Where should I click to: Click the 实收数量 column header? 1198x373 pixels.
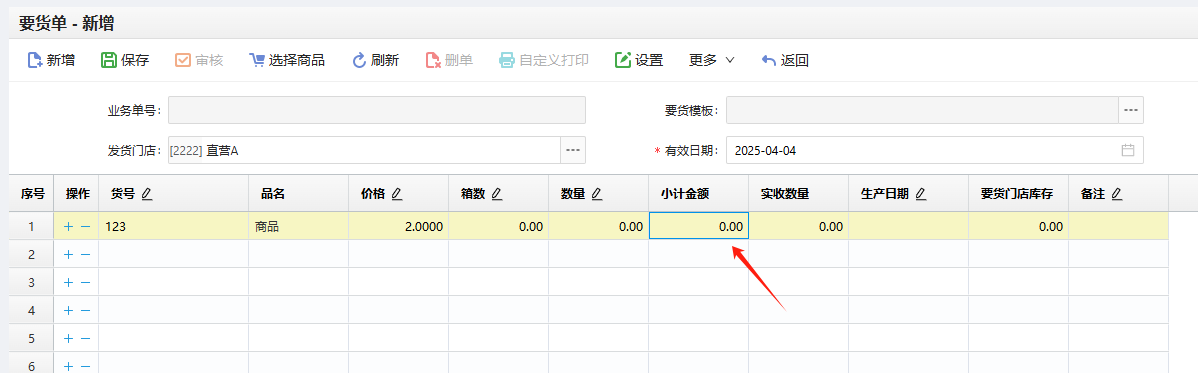coord(798,194)
